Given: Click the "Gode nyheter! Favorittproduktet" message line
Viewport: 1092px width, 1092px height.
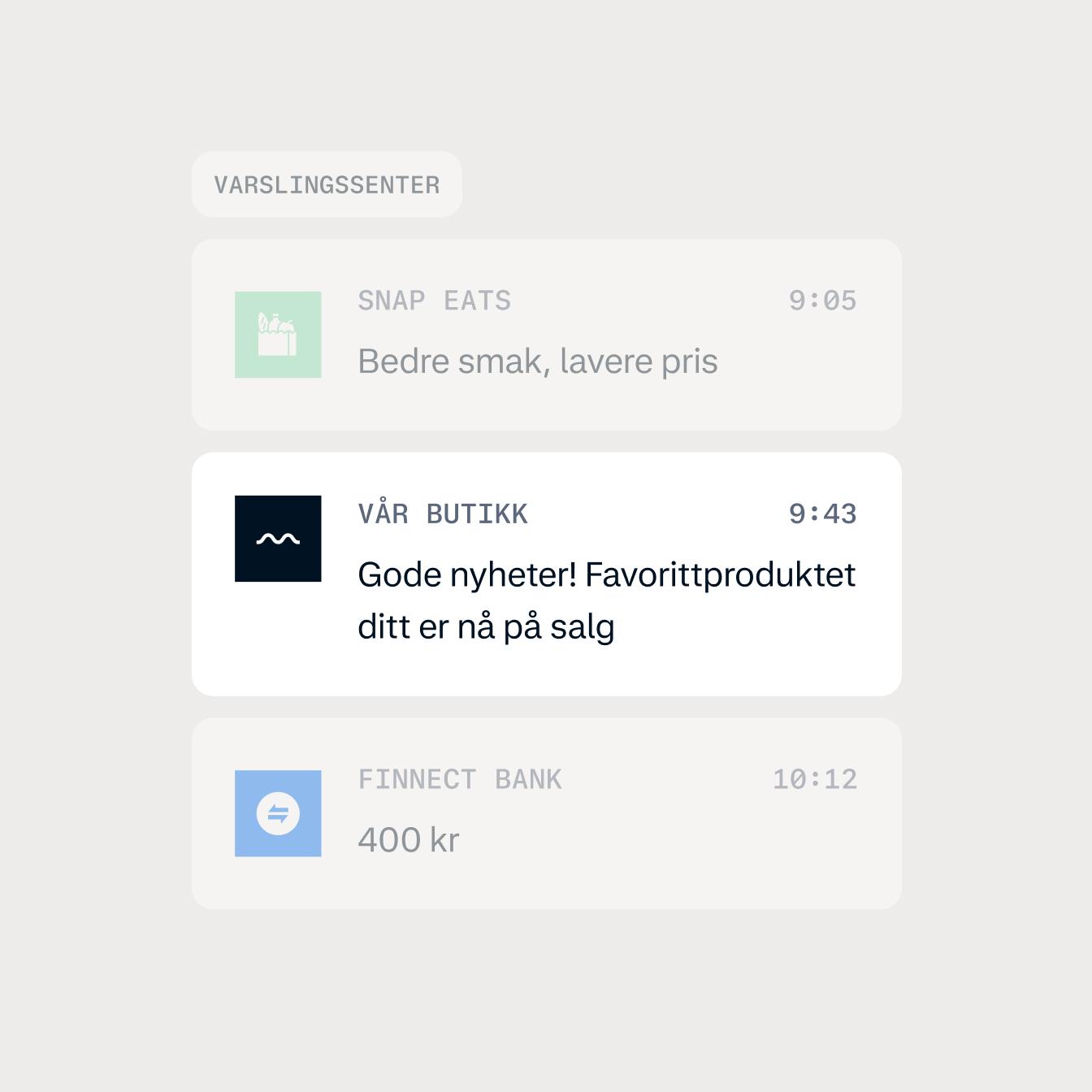Looking at the screenshot, I should pos(607,574).
